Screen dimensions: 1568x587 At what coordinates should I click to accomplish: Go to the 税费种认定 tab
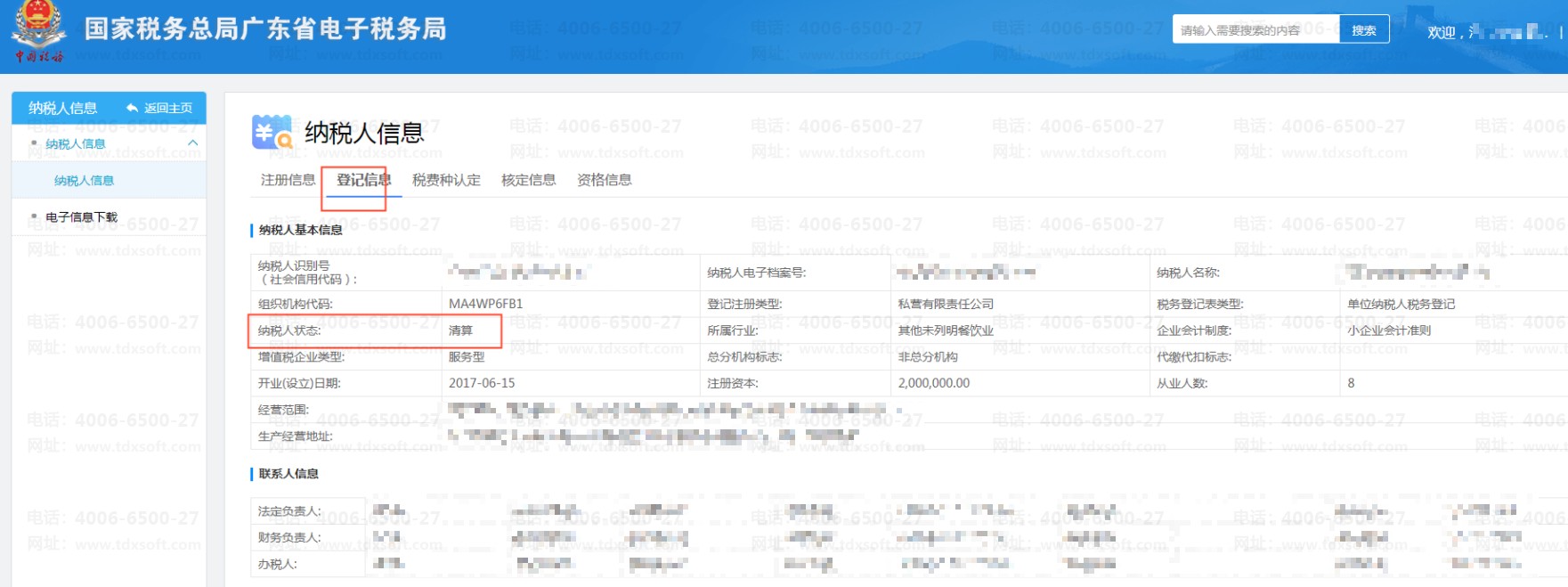point(446,180)
